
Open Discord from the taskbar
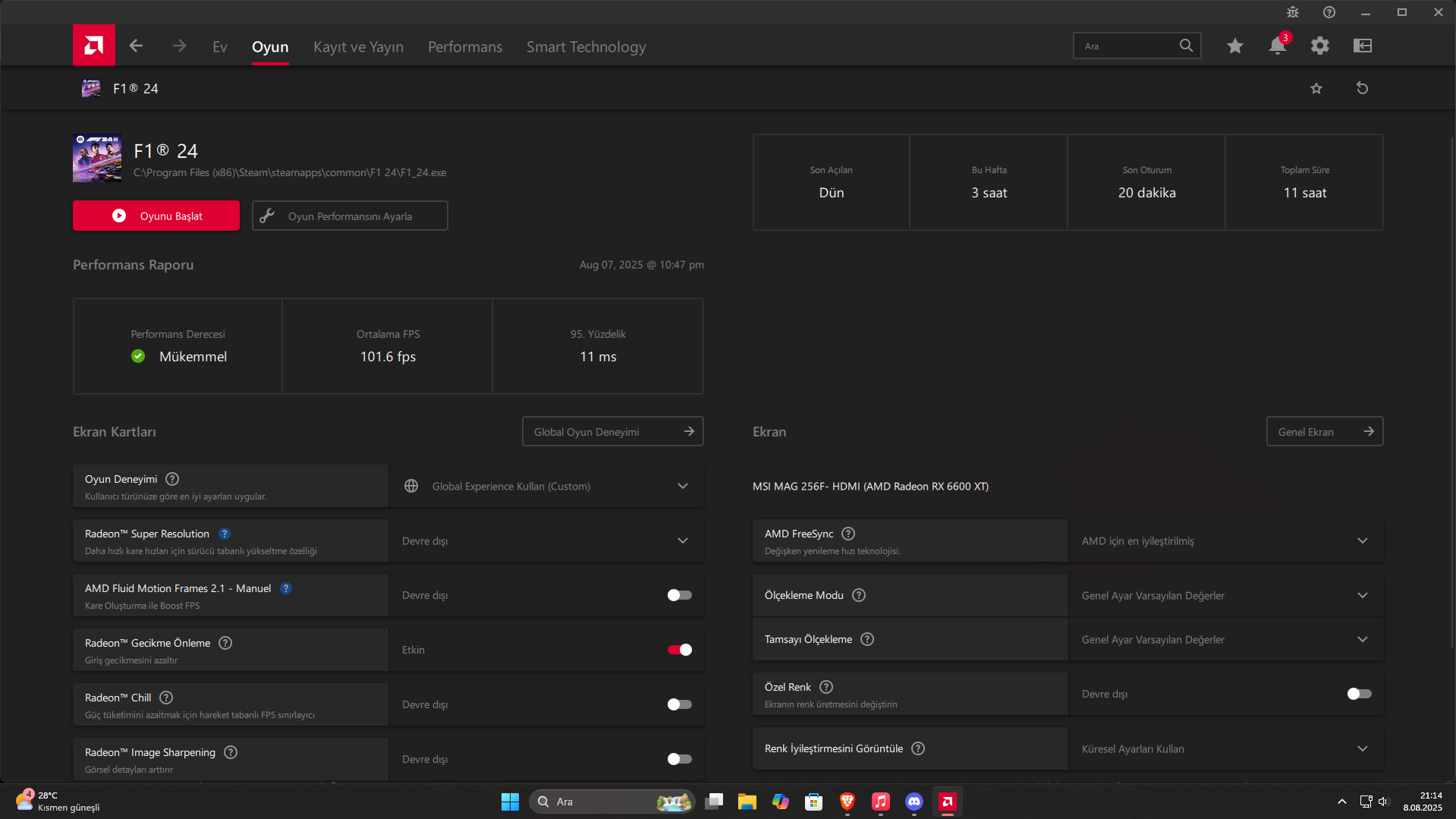coord(914,802)
